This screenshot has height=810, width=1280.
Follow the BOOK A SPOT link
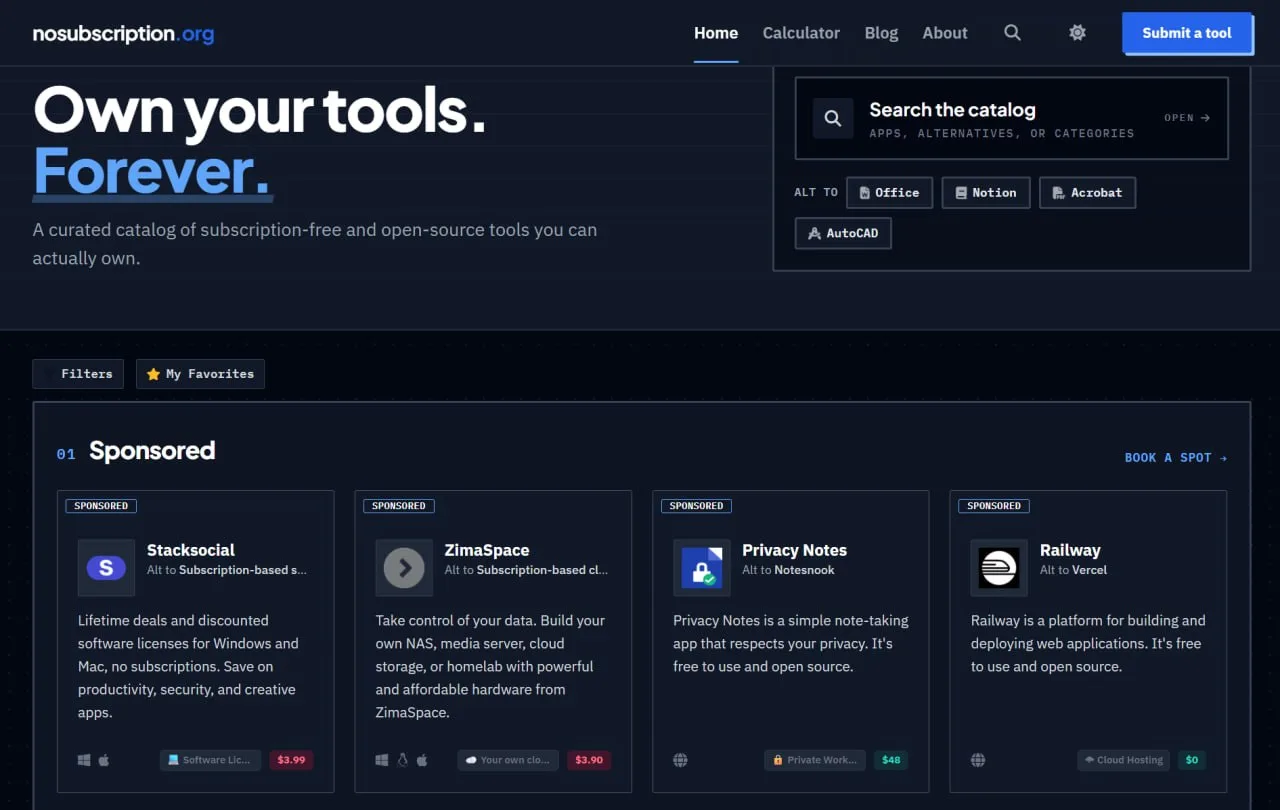click(x=1176, y=457)
